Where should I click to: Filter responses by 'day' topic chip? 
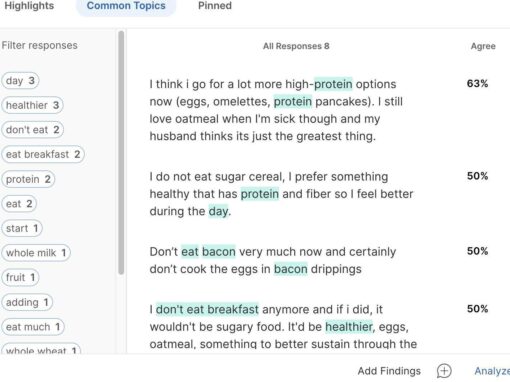tap(20, 81)
